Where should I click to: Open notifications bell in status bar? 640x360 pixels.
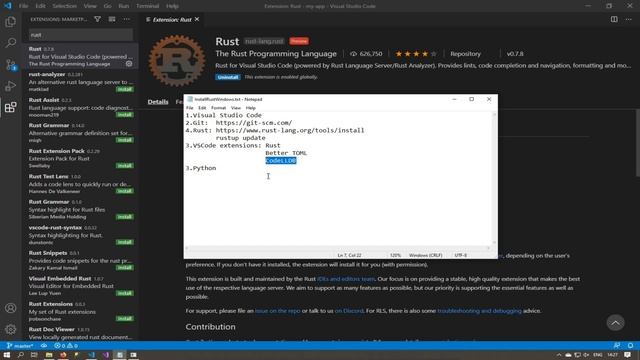630,346
